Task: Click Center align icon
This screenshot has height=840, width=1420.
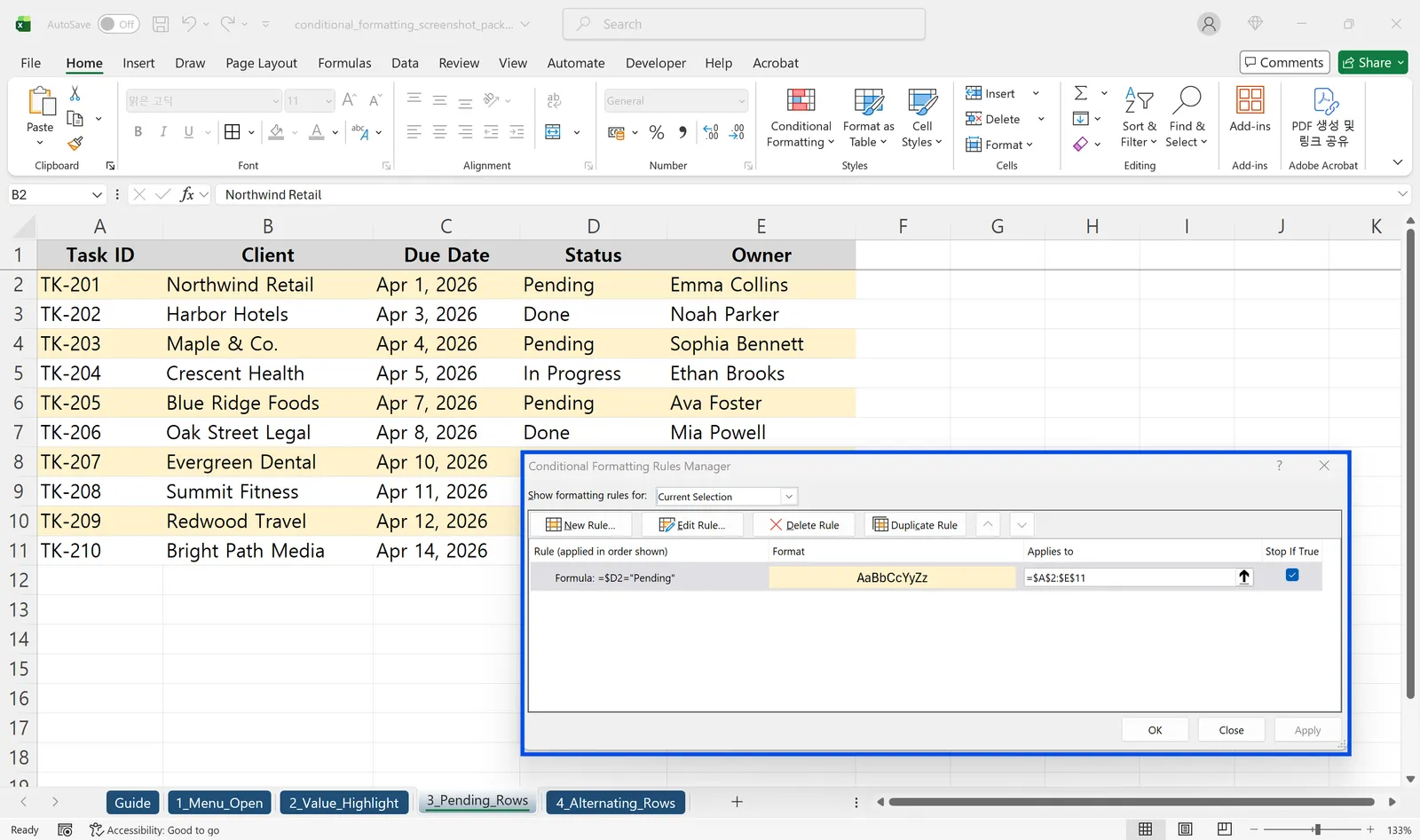Action: pyautogui.click(x=439, y=132)
